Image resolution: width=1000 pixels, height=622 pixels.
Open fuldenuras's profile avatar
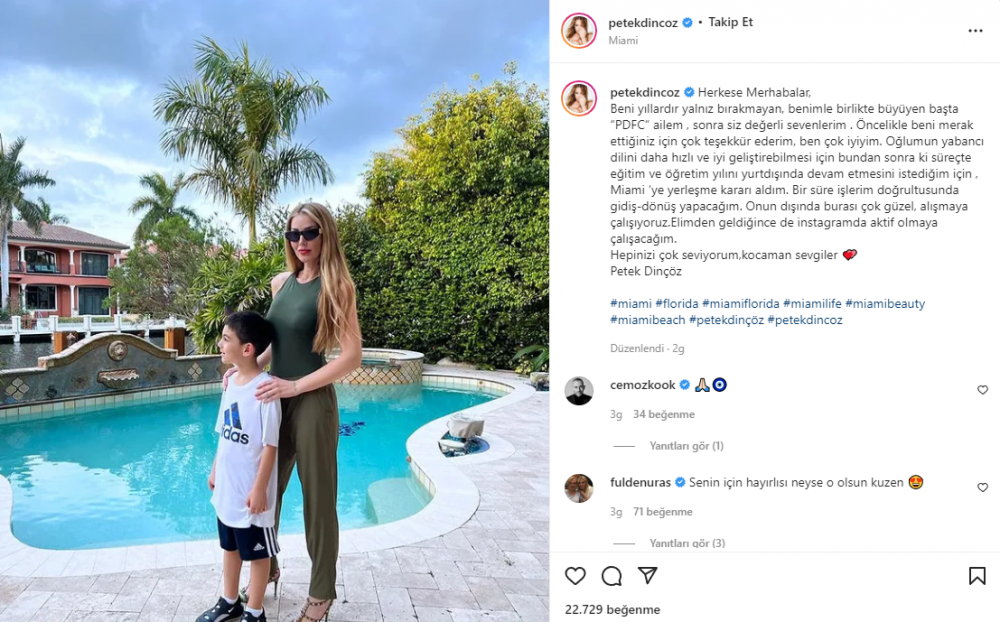(578, 488)
